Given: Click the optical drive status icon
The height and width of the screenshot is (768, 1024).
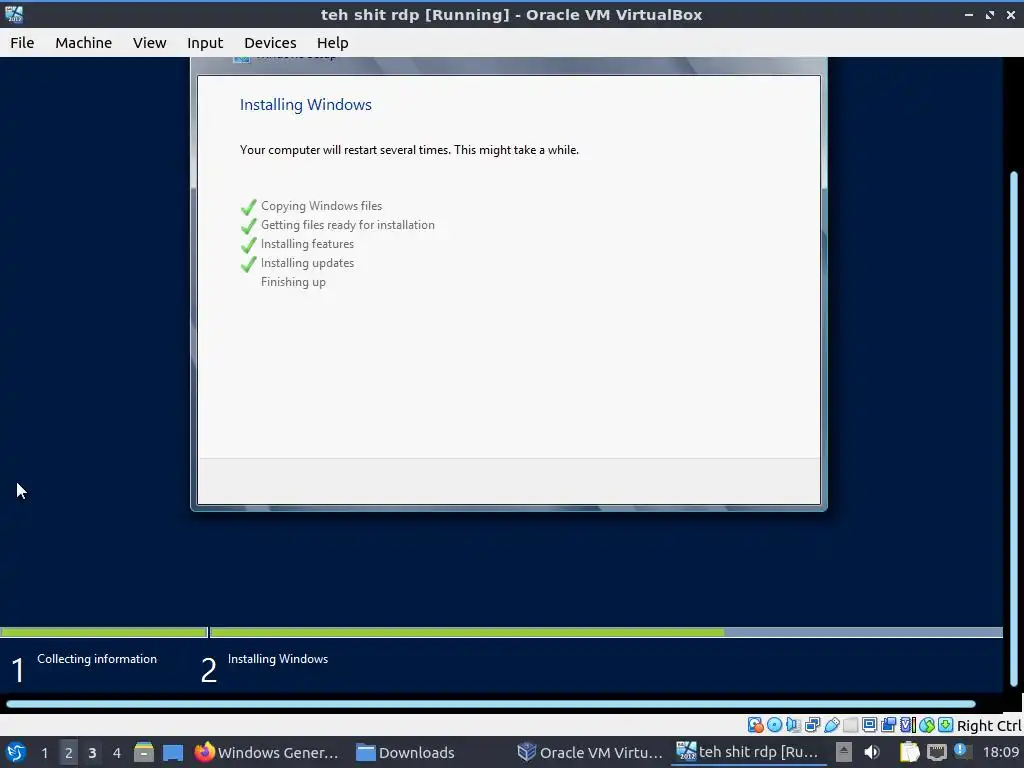Looking at the screenshot, I should point(775,725).
